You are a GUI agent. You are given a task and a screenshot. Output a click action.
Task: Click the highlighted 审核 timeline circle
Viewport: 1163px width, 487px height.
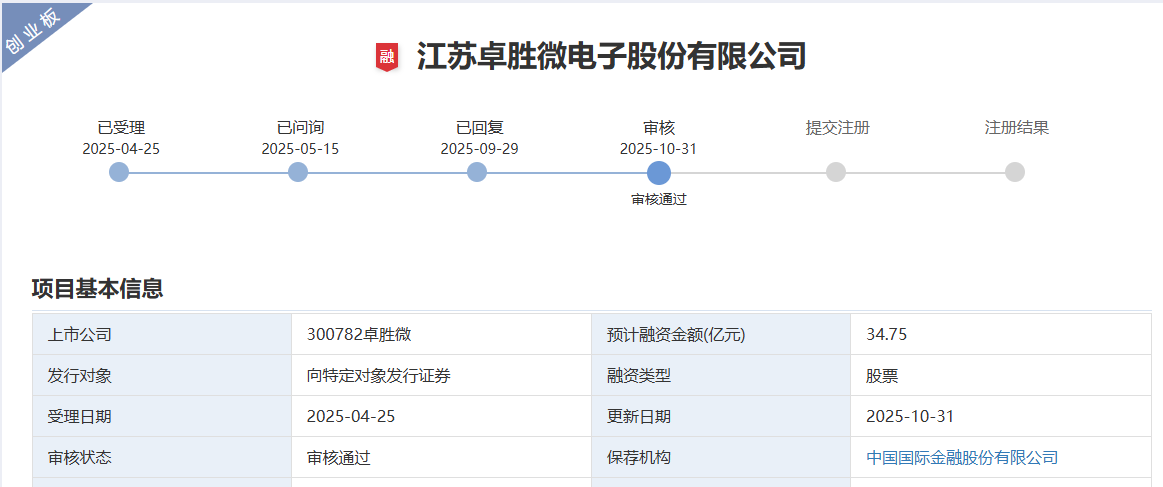tap(658, 172)
